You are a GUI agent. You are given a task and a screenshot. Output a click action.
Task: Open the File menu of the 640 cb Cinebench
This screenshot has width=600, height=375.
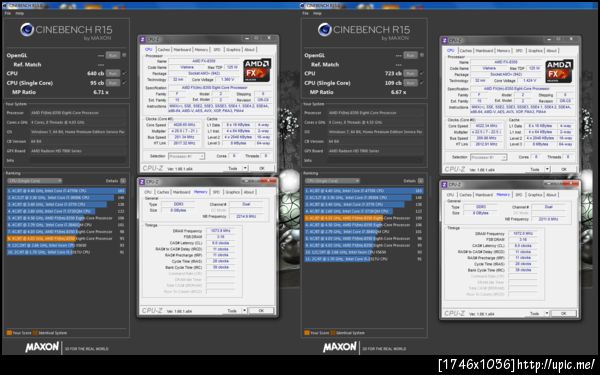coord(8,13)
